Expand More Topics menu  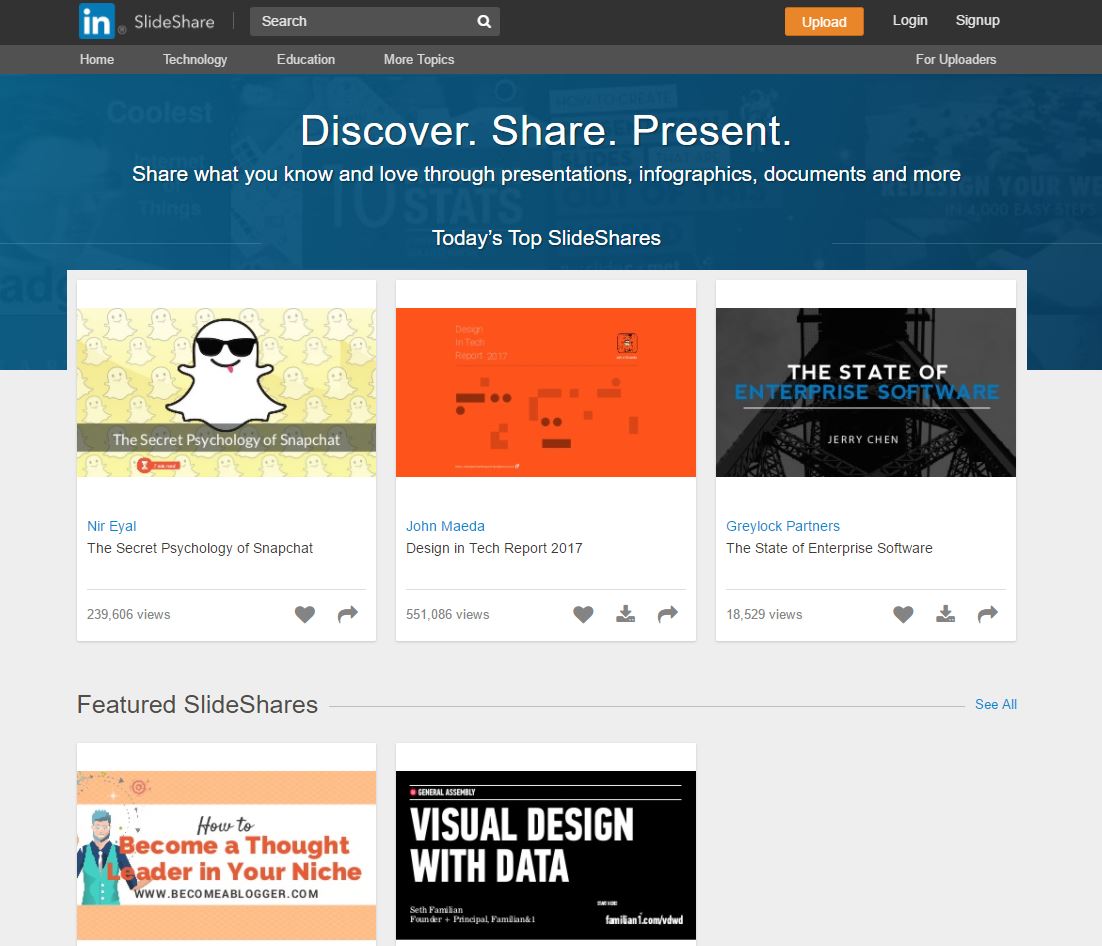419,60
